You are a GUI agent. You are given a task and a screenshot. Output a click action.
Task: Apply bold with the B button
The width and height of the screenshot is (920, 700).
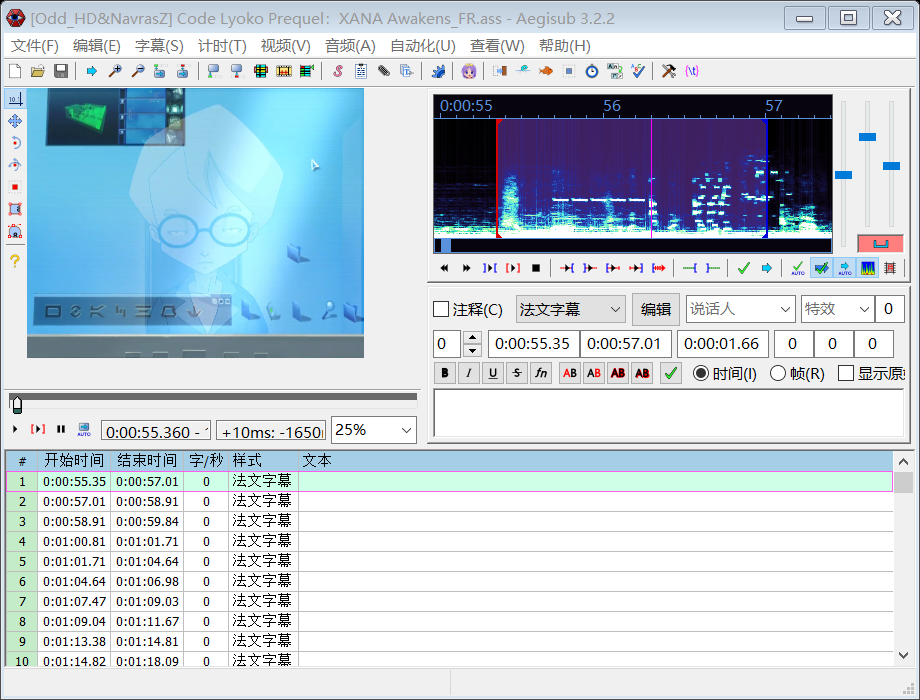[x=445, y=373]
